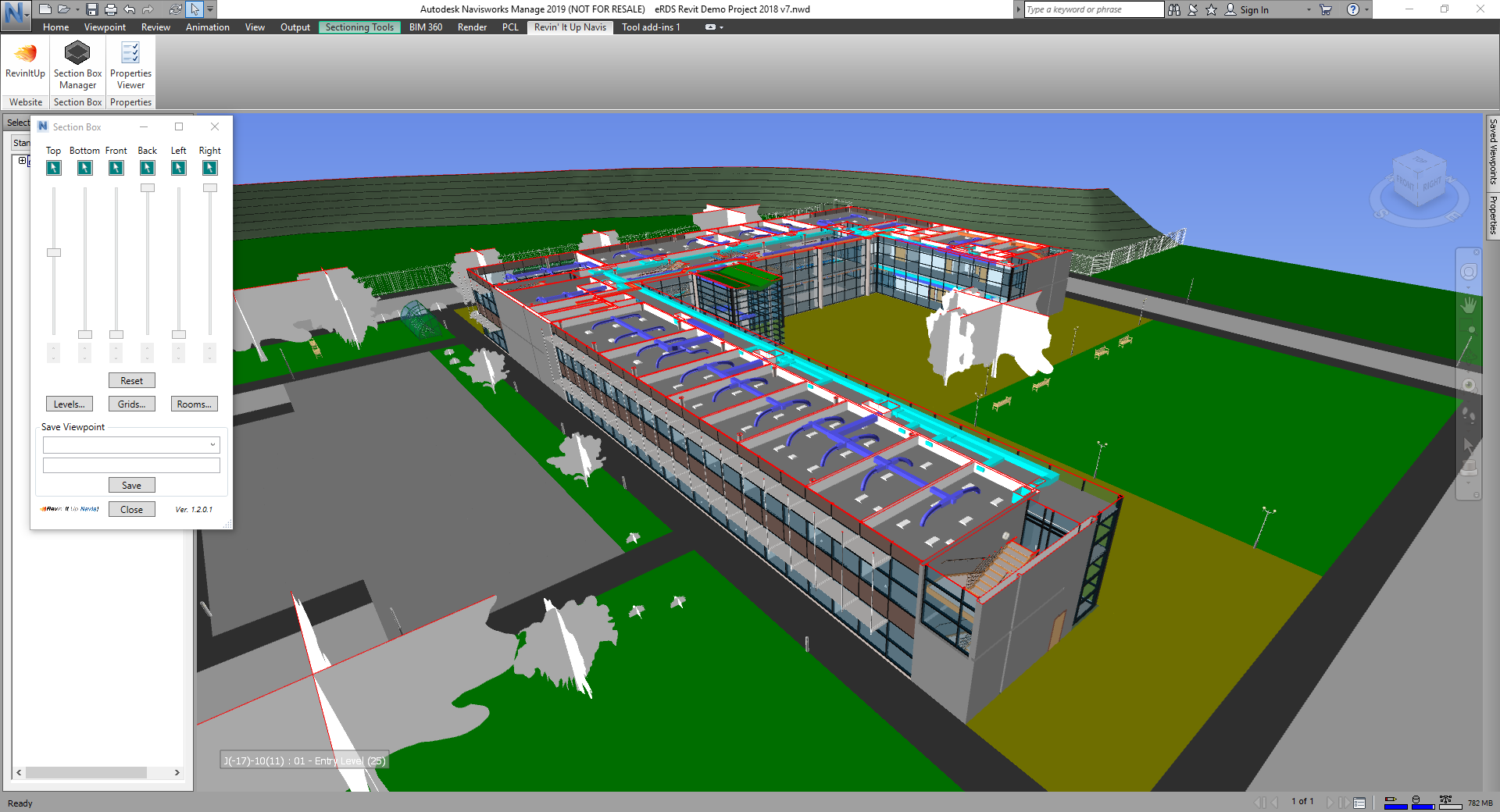Viewport: 1500px width, 812px height.
Task: Open the Properties docked side panel
Action: tap(1492, 215)
